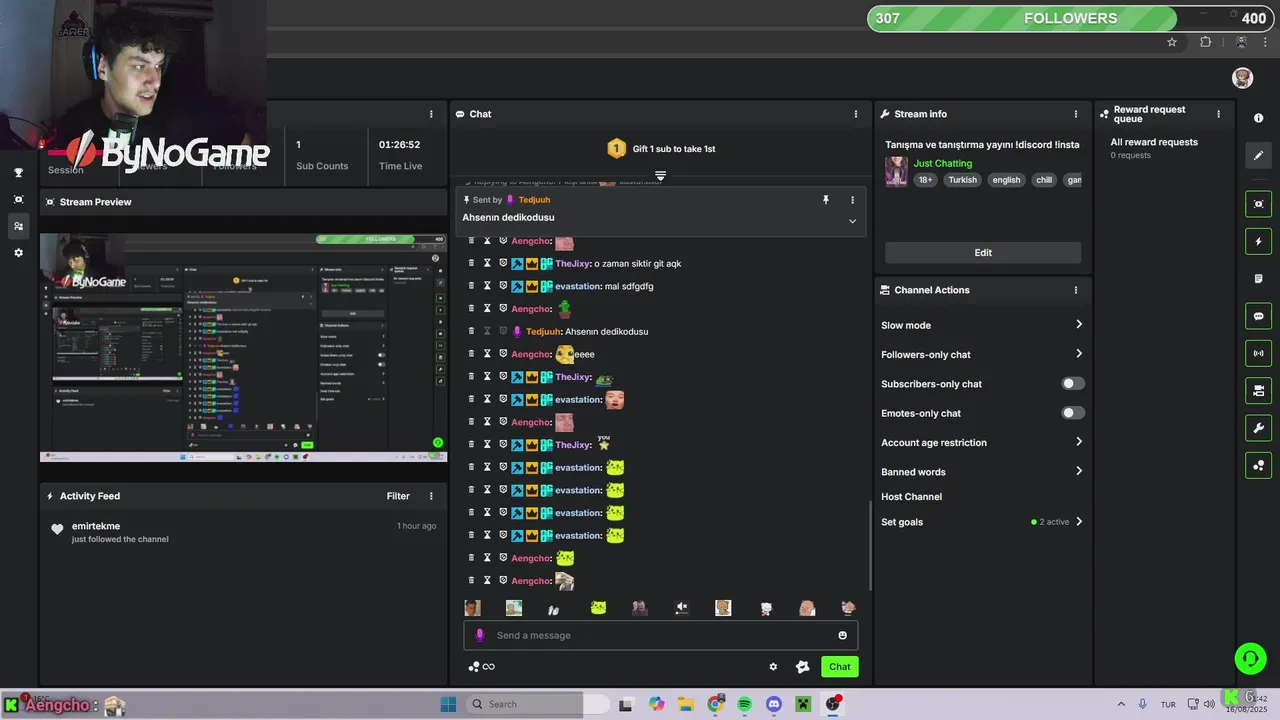The width and height of the screenshot is (1280, 720).
Task: Expand Account age restriction settings
Action: (x=1079, y=442)
